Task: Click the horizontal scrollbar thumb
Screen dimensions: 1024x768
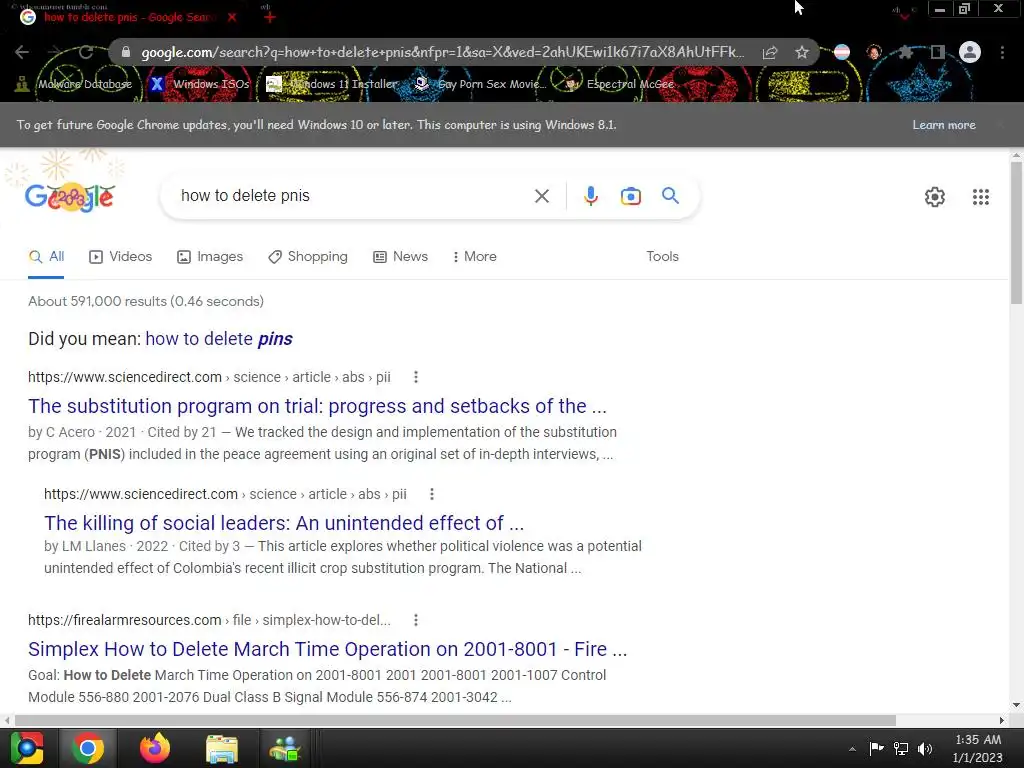Action: [455, 720]
